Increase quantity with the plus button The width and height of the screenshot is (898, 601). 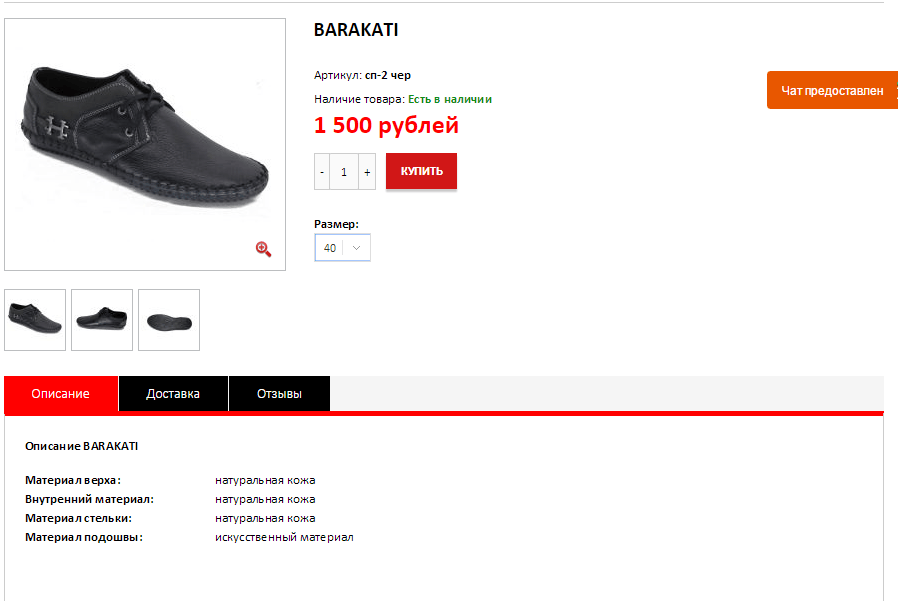367,171
